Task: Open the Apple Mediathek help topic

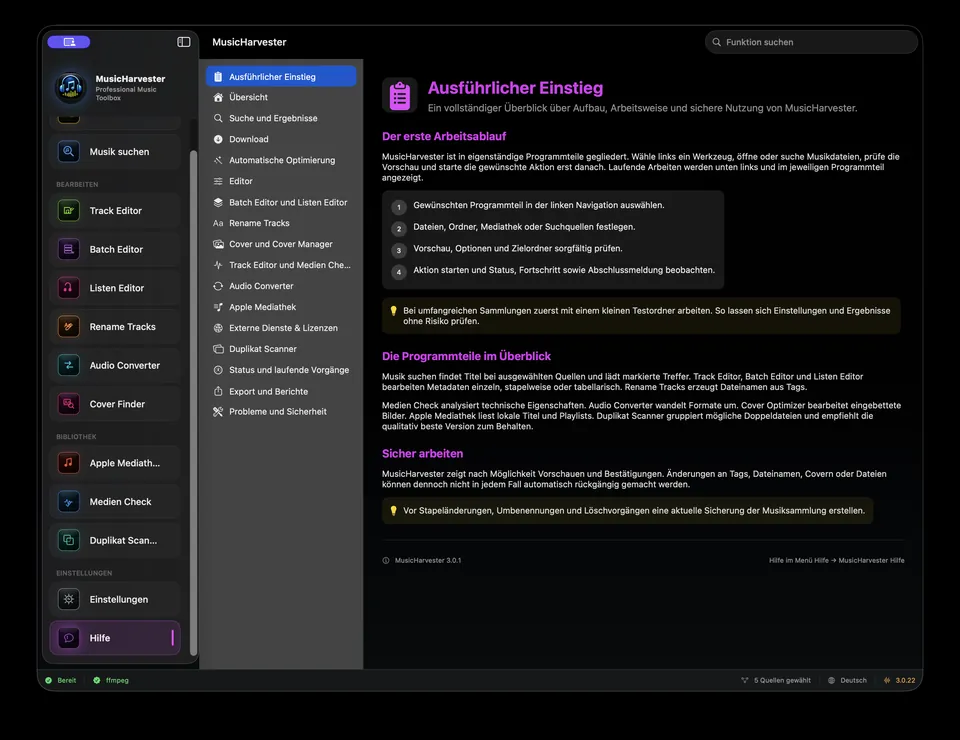Action: point(281,307)
